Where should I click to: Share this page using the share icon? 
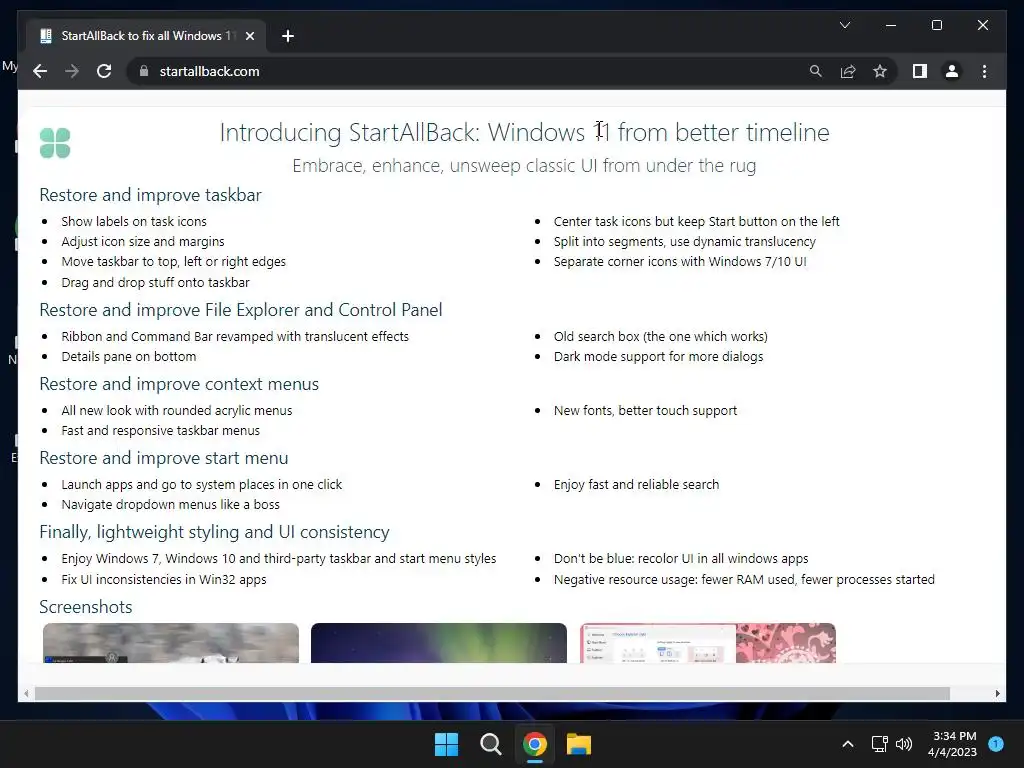click(848, 71)
